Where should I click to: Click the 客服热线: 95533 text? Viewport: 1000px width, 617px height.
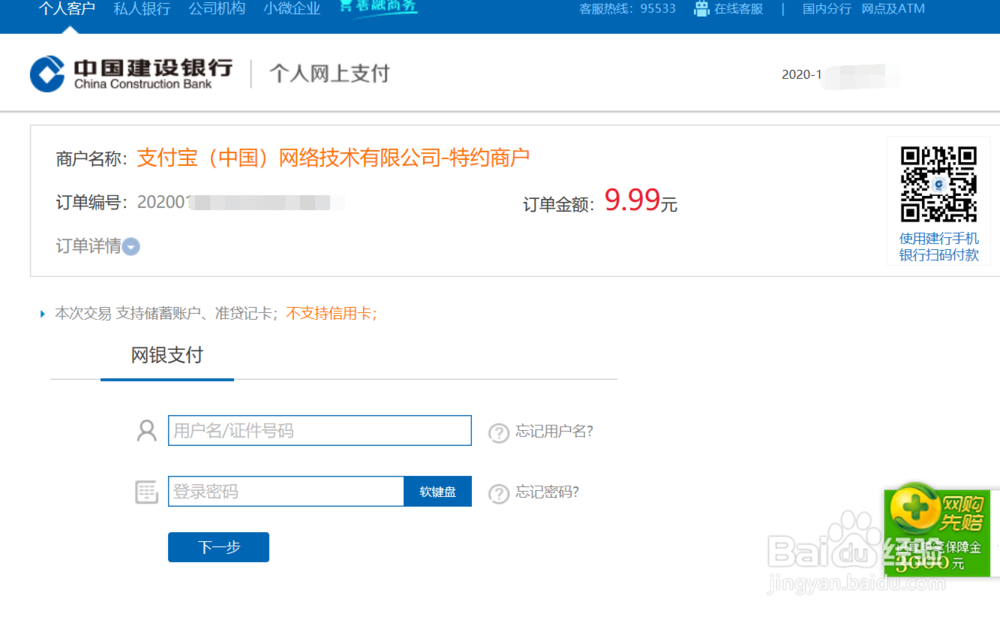click(627, 9)
